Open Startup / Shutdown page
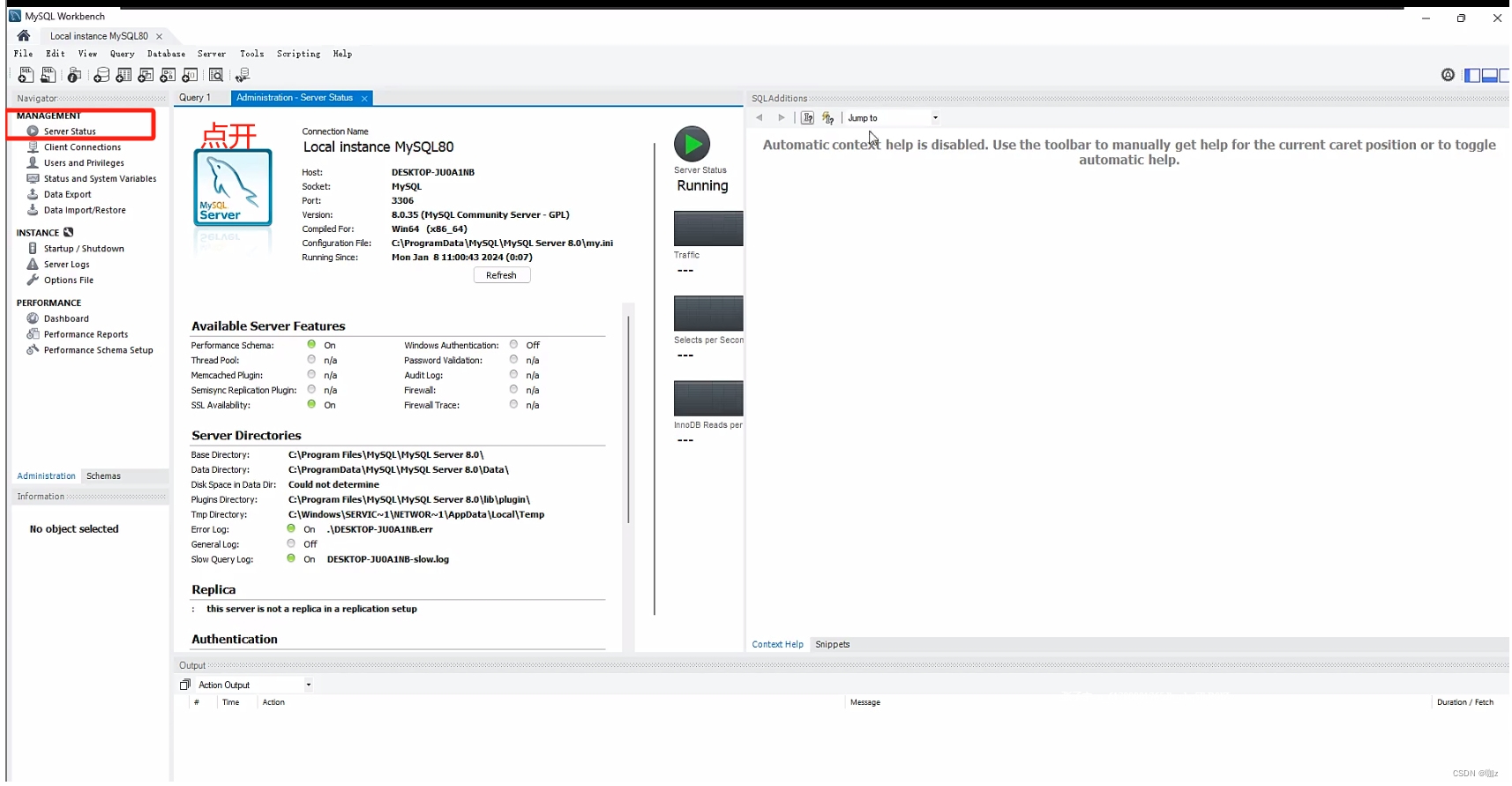The image size is (1512, 786). click(84, 249)
